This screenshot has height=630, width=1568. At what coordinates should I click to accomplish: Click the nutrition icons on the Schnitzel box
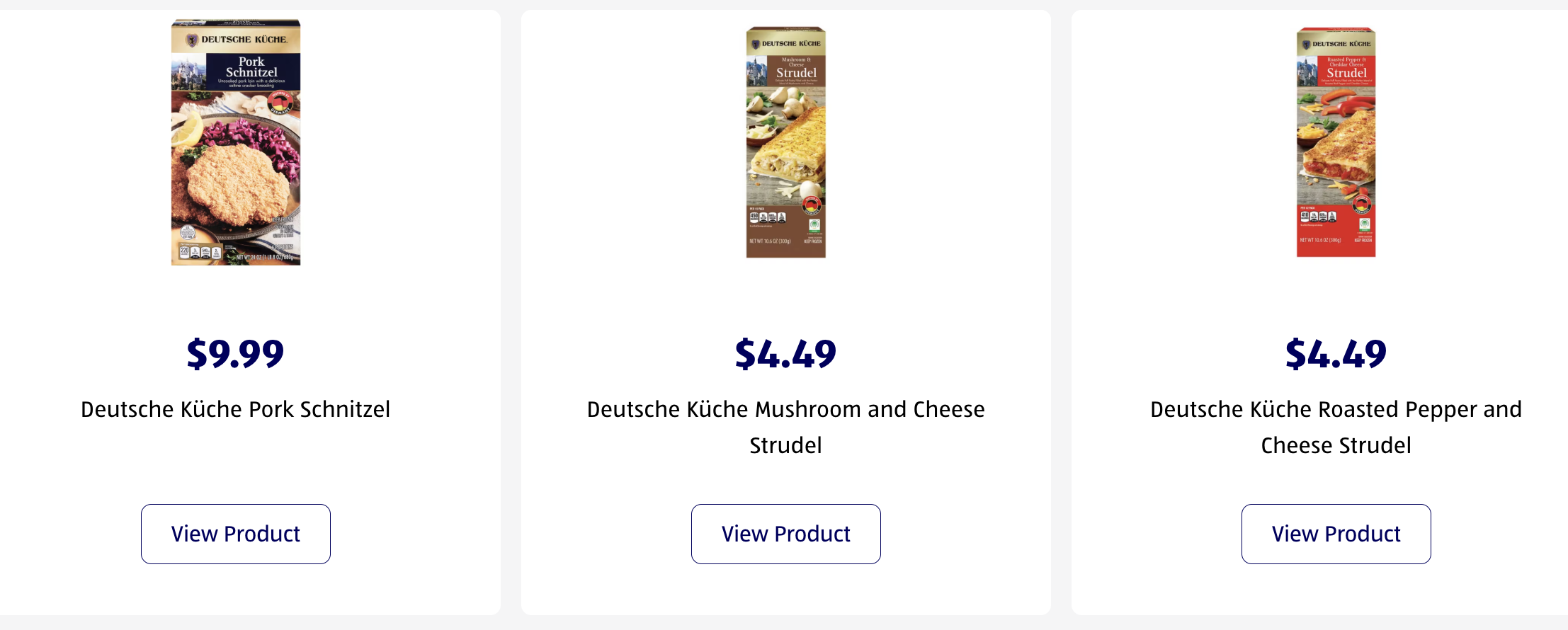pos(200,252)
